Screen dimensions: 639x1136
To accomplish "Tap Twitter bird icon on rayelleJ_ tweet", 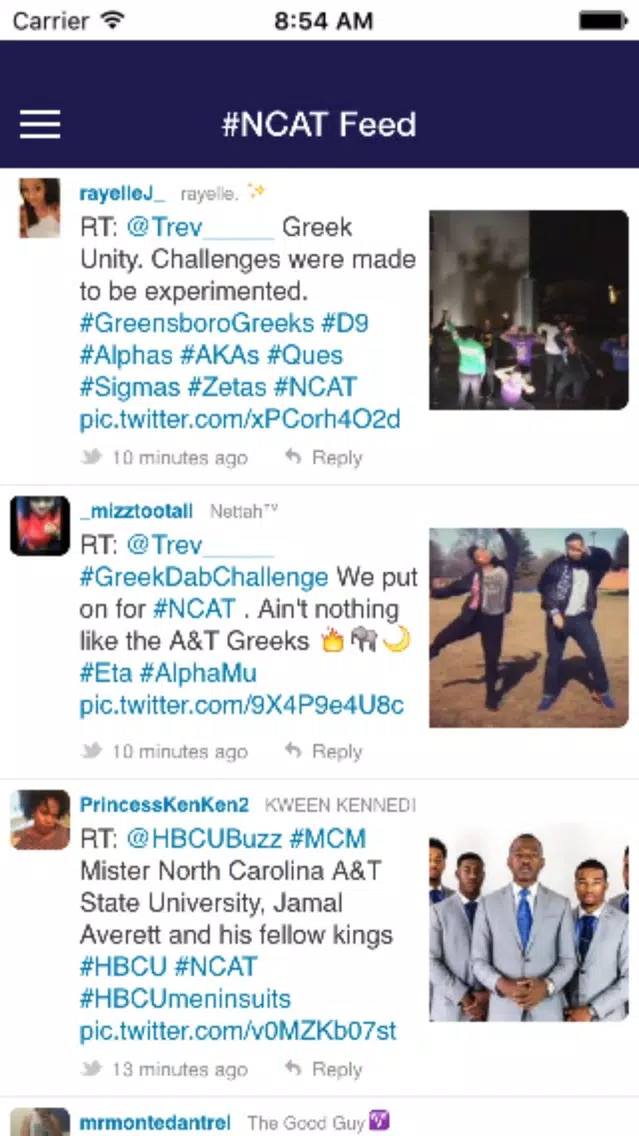I will point(91,457).
